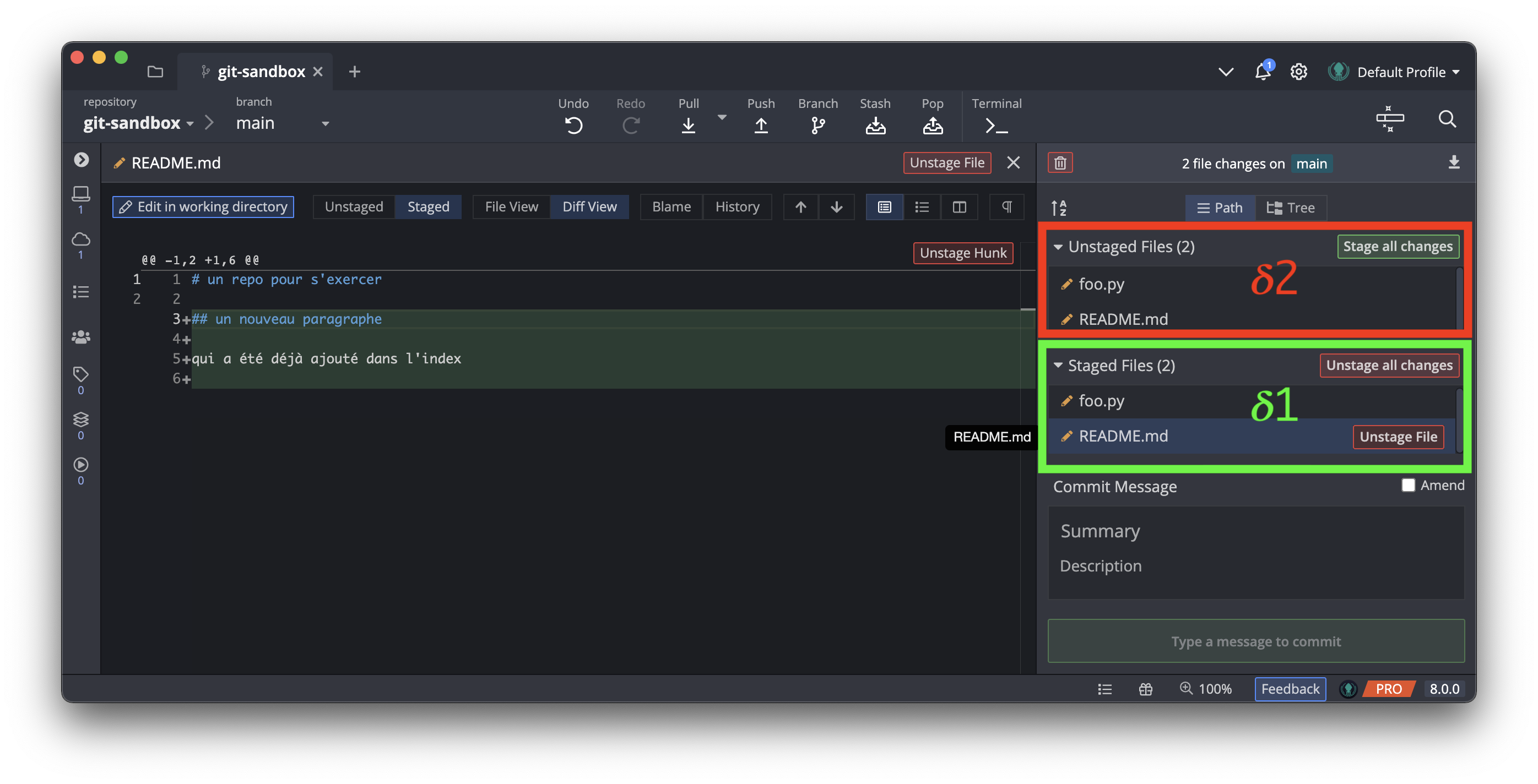The height and width of the screenshot is (784, 1538).
Task: Switch to the Blame tab
Action: [671, 207]
